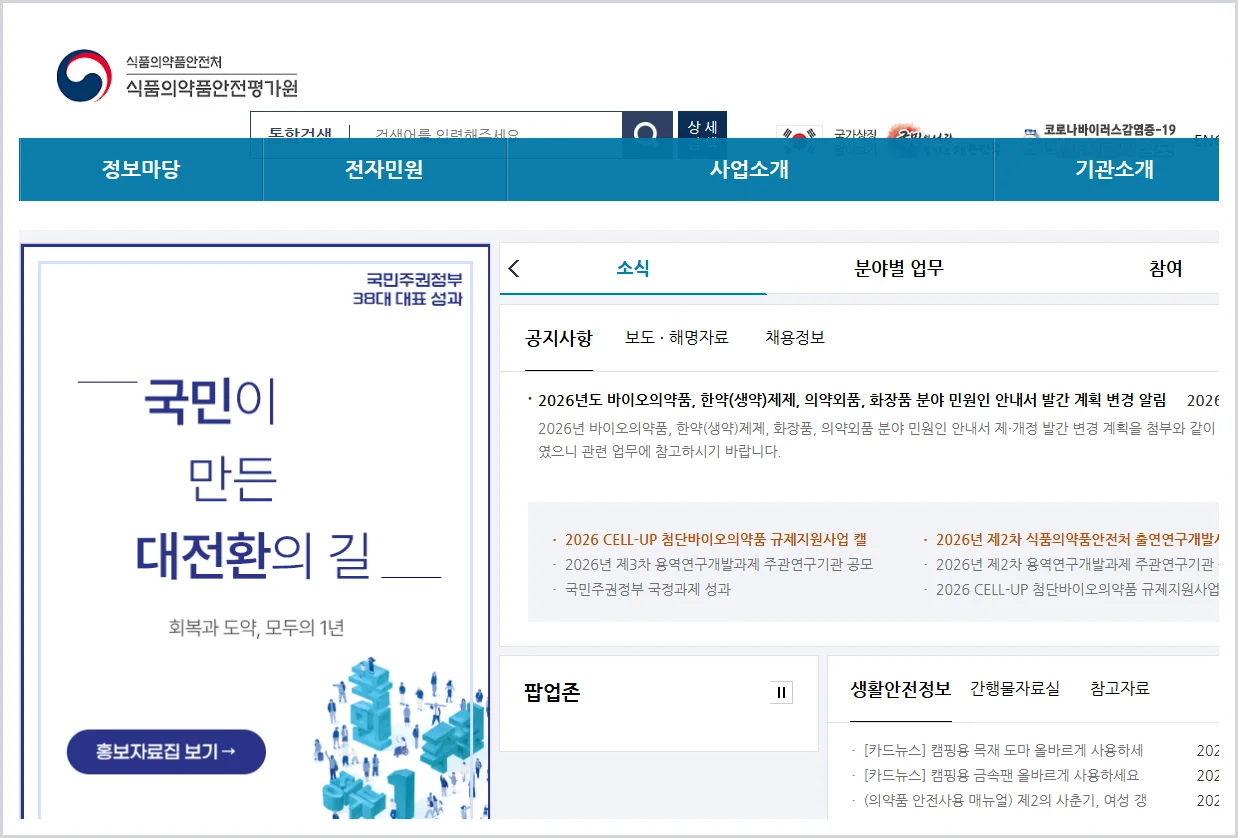Open 2026년 제3차 용역연구개발과제 주관연구기관 공모

719,564
